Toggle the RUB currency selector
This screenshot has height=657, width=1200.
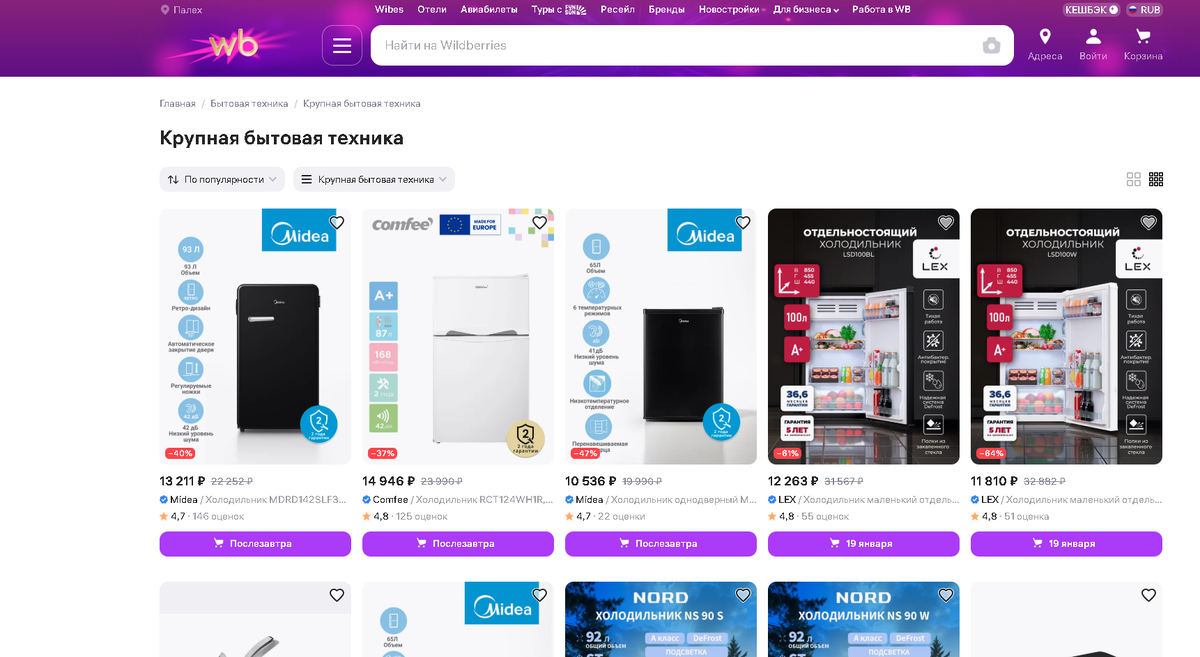click(1143, 9)
